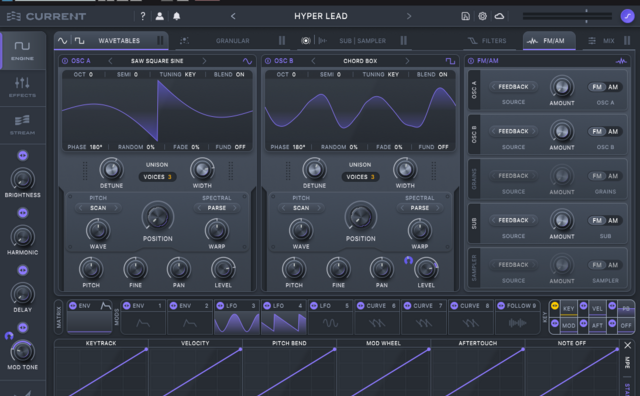Click the link icon above Delay knob
The image size is (640, 396).
[23, 270]
